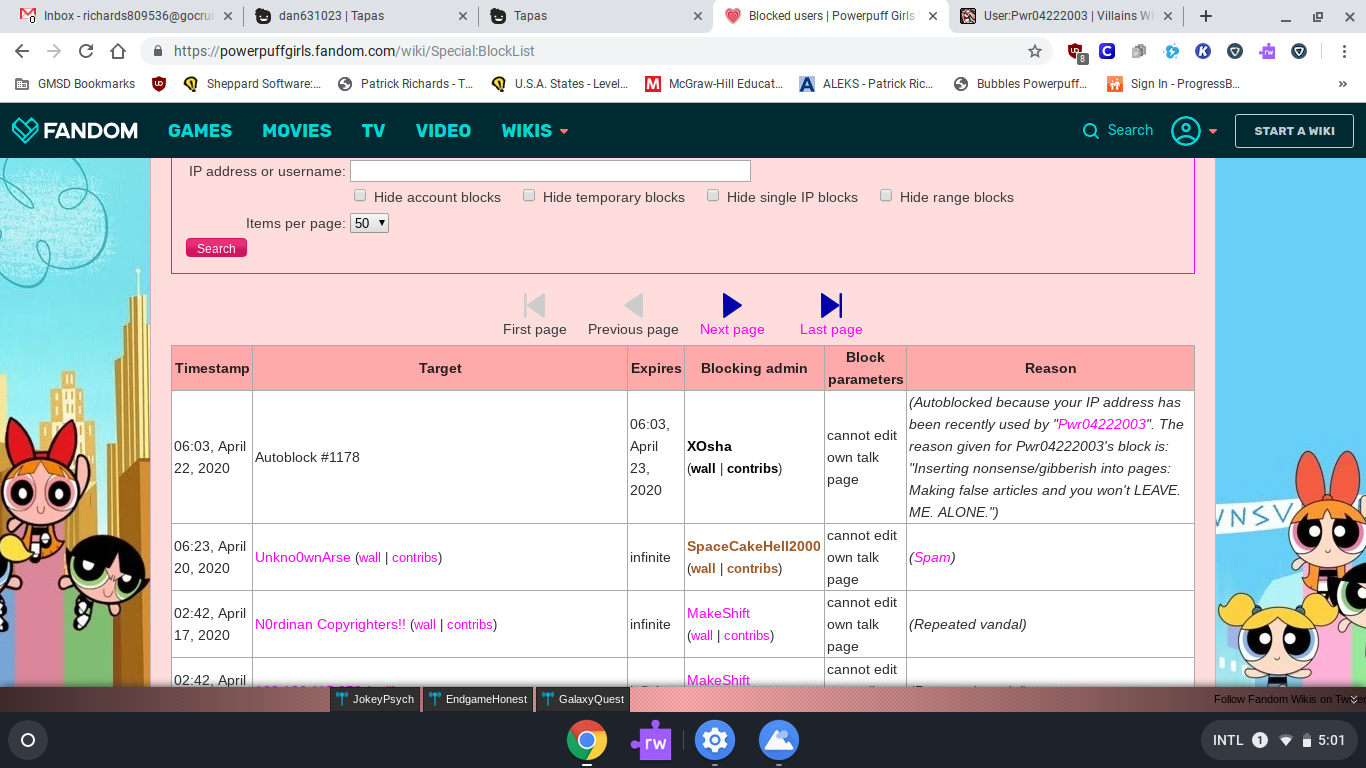The height and width of the screenshot is (768, 1366).
Task: Expand the bookmarks bar overflow chevron
Action: pos(1342,84)
